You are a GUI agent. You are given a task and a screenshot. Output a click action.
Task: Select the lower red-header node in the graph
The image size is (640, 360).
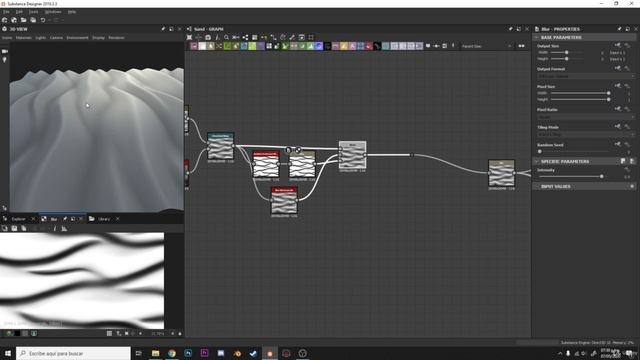click(x=284, y=200)
